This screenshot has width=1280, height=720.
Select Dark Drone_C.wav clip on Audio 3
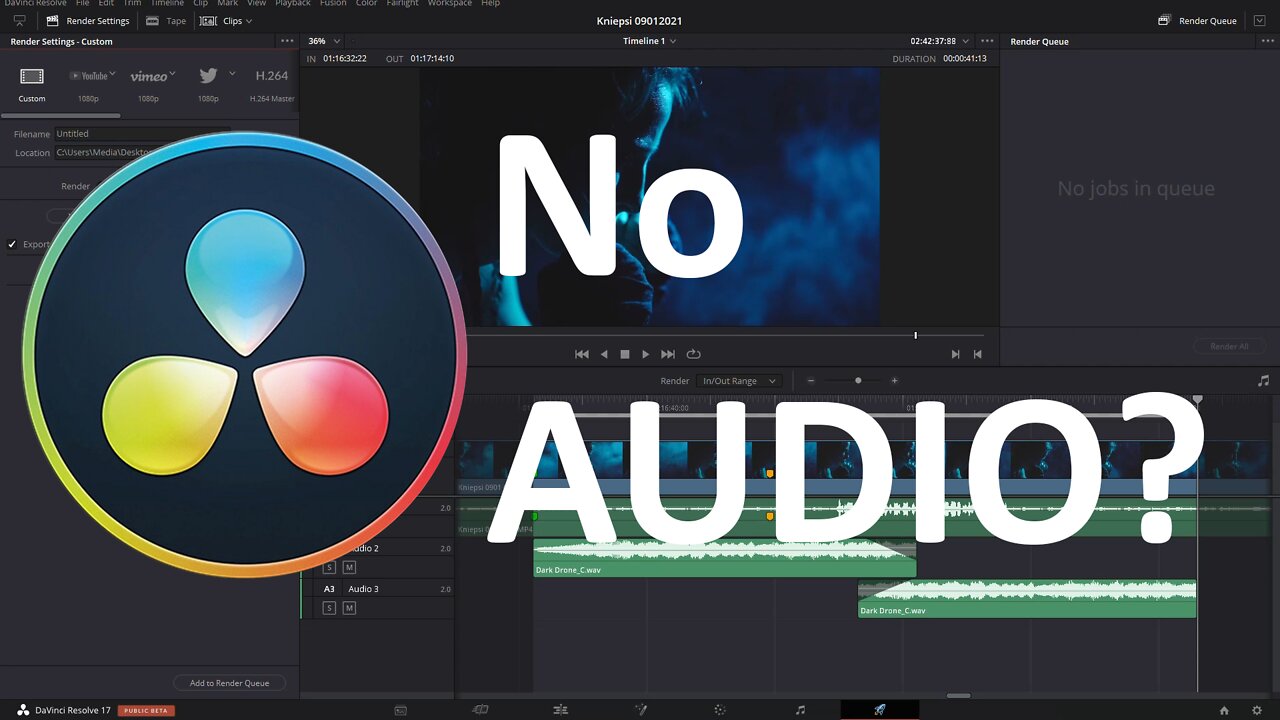click(x=1027, y=598)
